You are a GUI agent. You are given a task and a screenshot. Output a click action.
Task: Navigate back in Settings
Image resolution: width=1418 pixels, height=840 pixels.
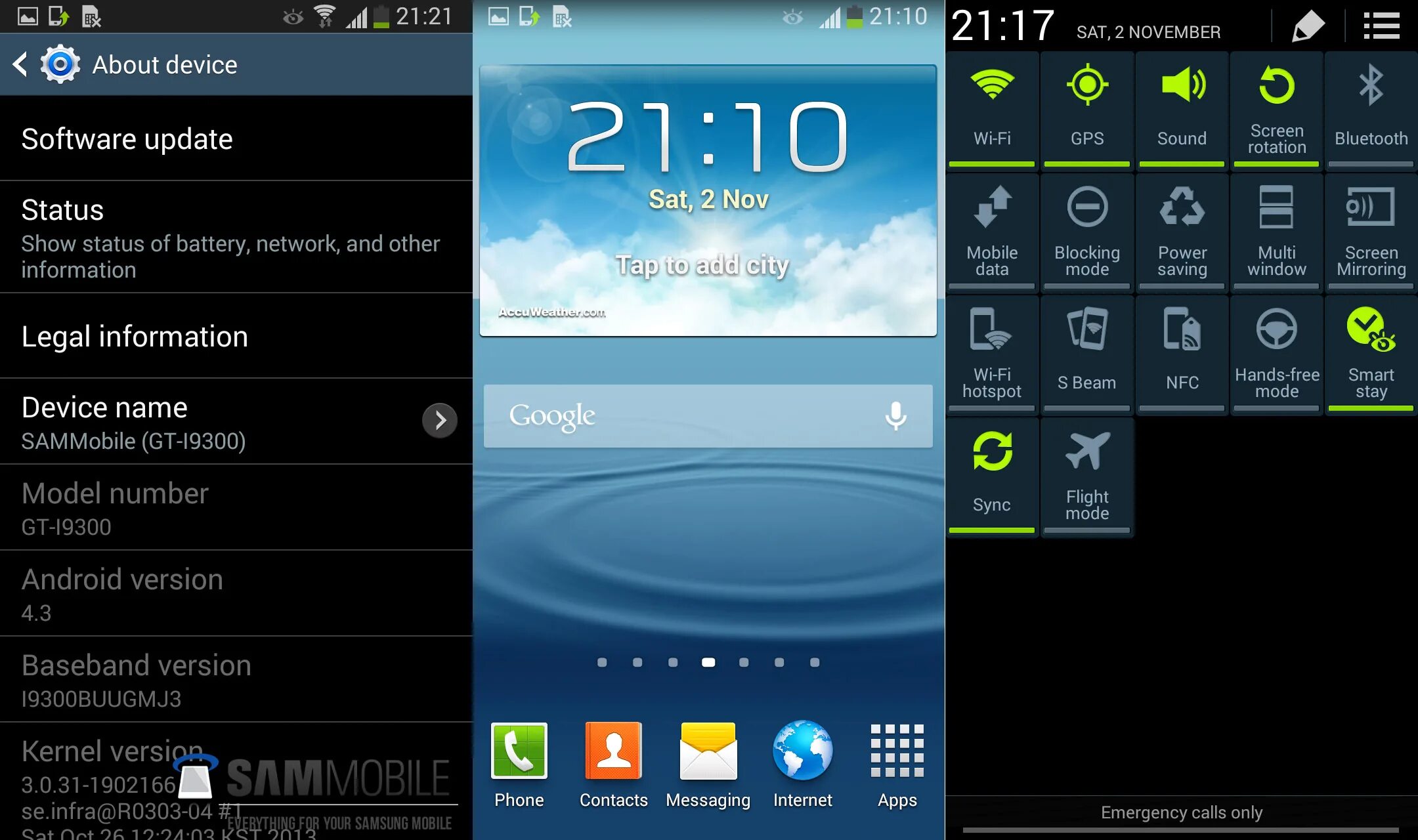(x=19, y=63)
